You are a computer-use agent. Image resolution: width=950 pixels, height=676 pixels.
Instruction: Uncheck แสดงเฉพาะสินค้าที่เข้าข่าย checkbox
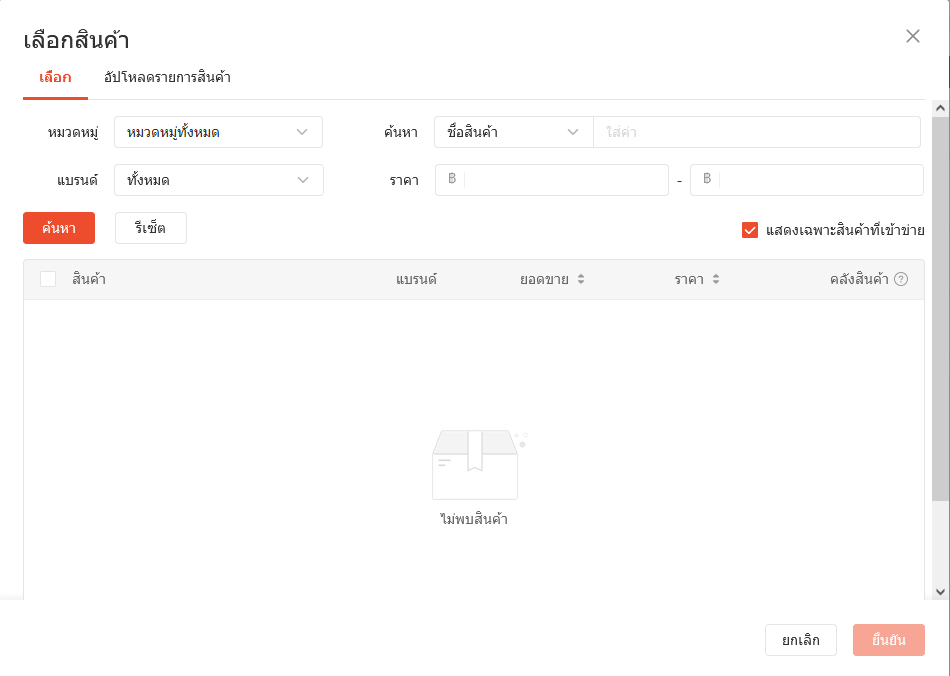(749, 230)
